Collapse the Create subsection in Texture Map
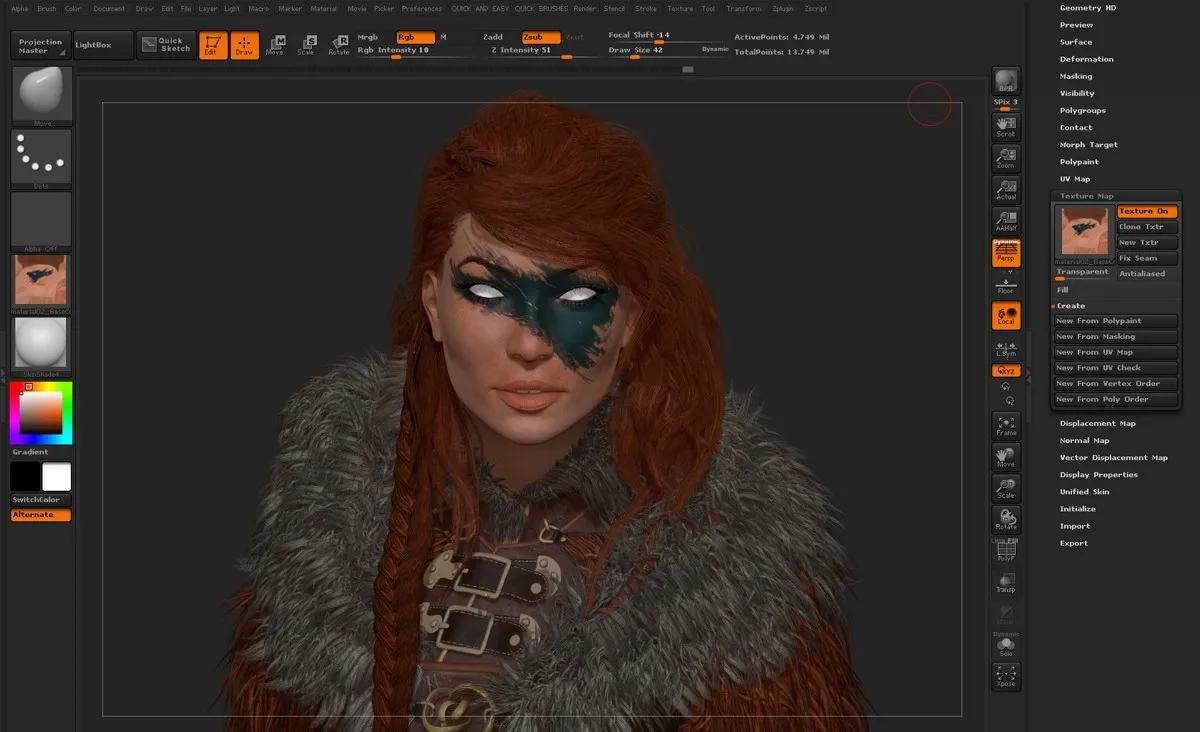 tap(1070, 305)
